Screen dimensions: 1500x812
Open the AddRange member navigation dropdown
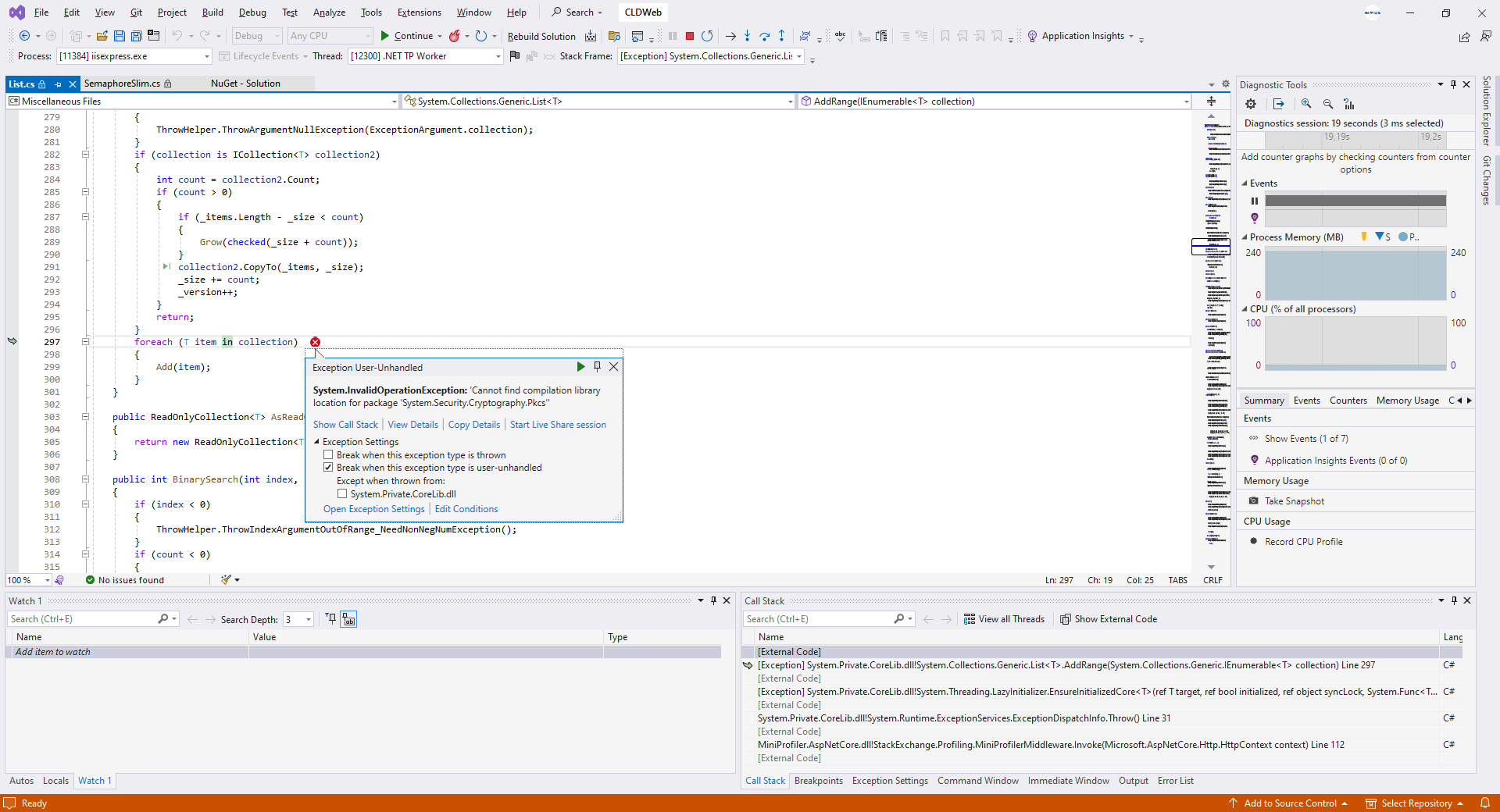coord(1186,101)
